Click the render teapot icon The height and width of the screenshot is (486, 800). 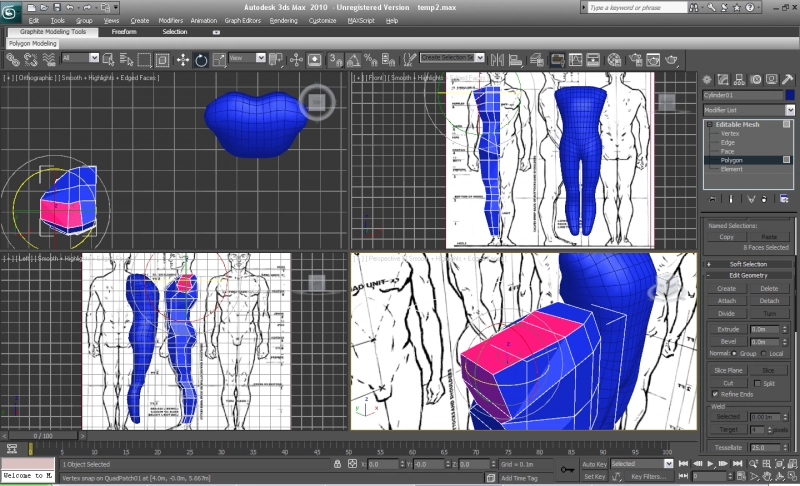tap(672, 59)
